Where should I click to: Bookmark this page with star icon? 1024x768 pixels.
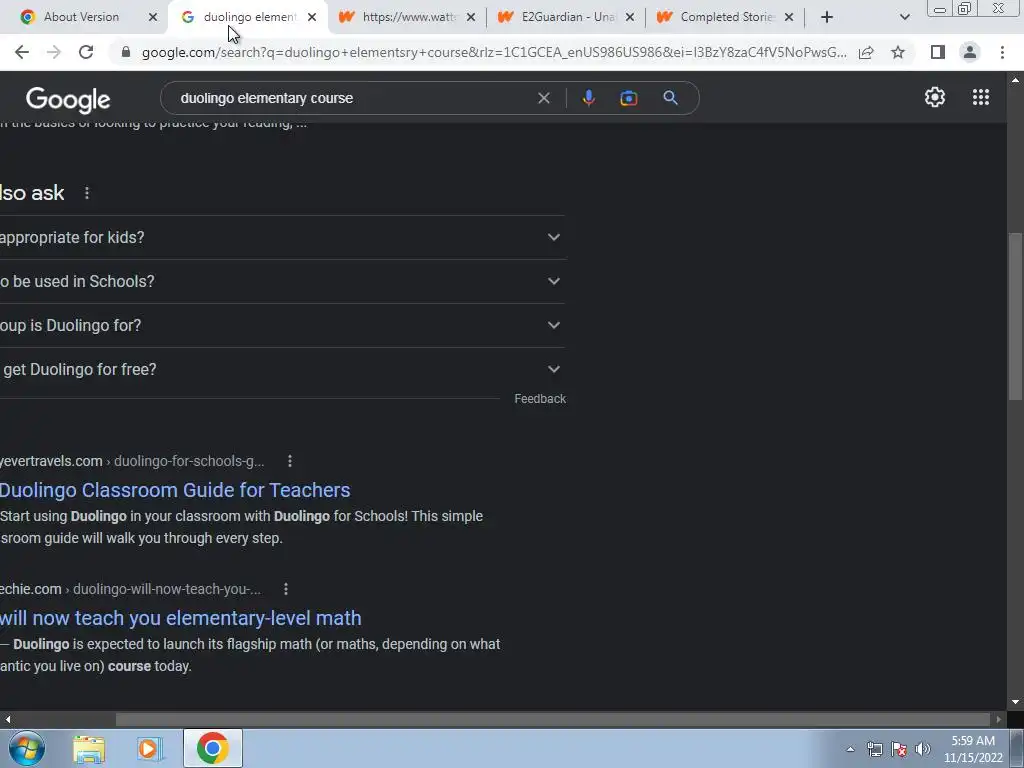[x=898, y=52]
